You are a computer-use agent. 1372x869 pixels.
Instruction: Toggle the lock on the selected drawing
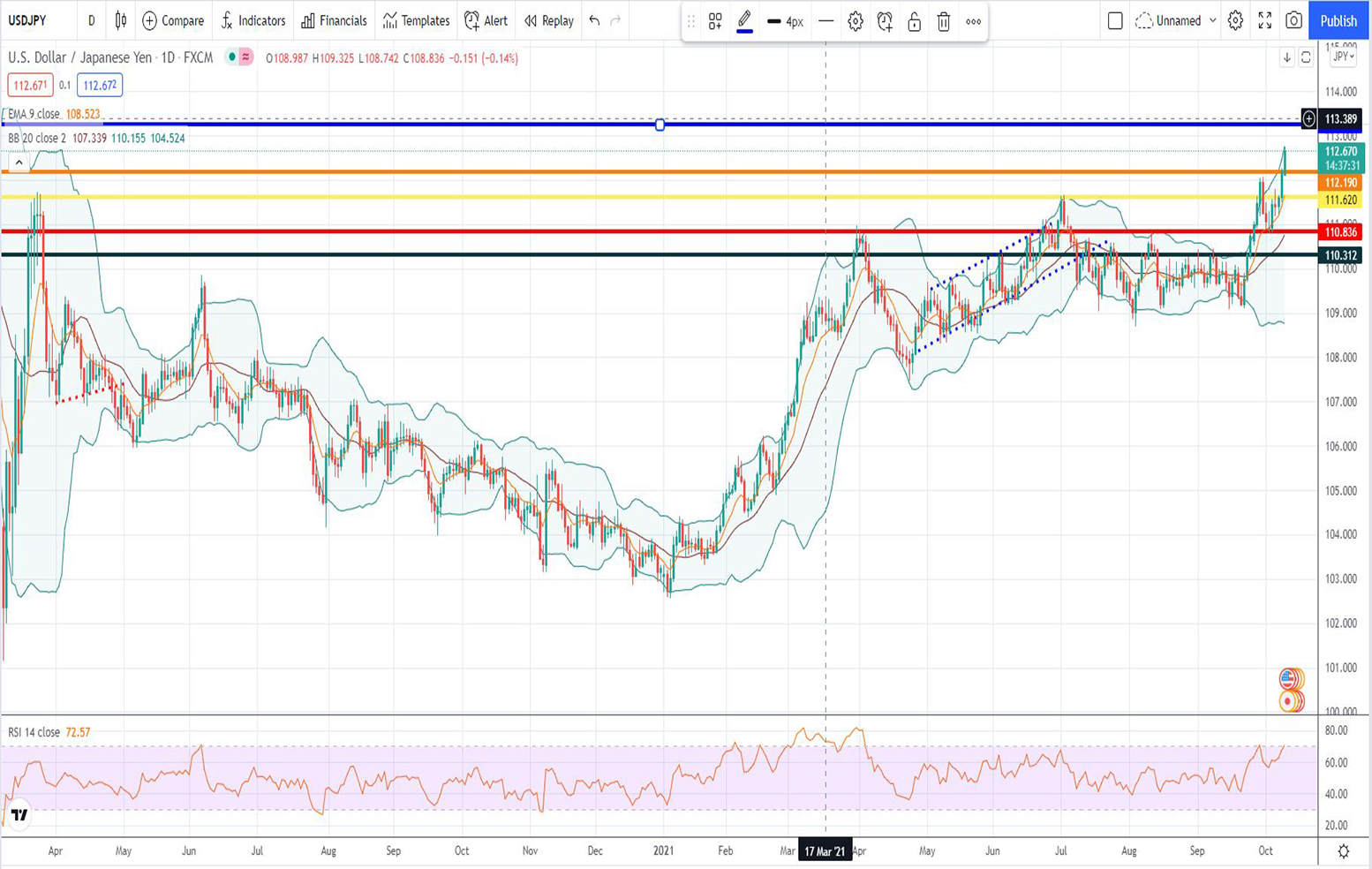click(914, 21)
